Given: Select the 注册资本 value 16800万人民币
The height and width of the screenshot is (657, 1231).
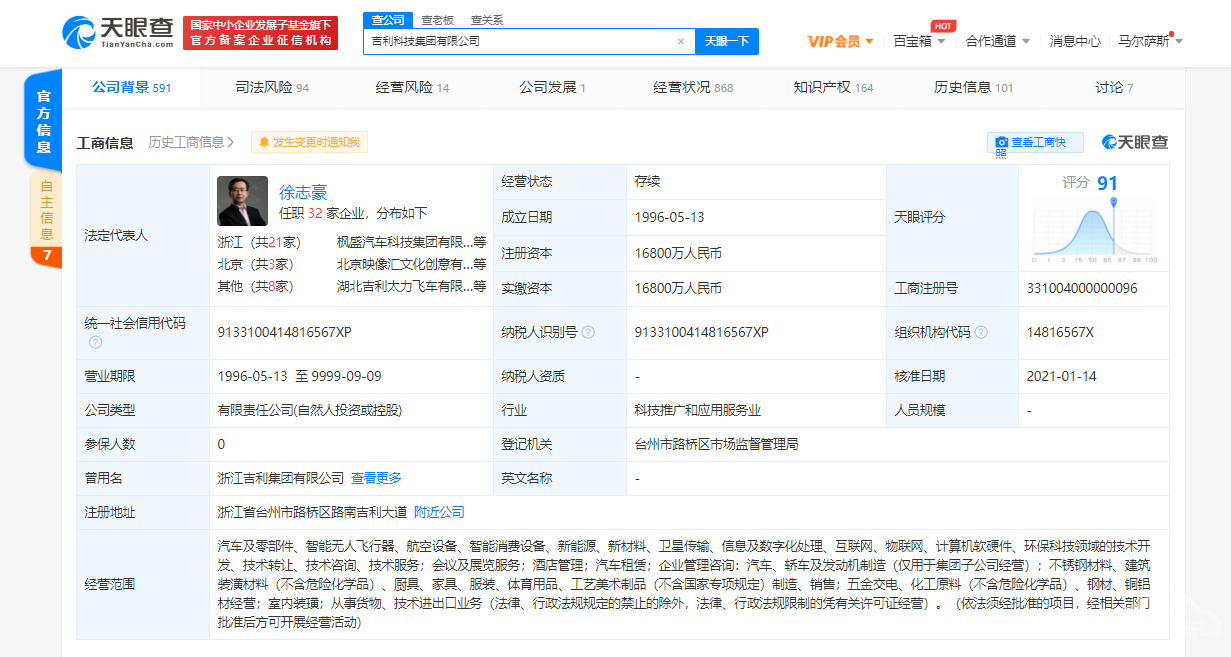Looking at the screenshot, I should 678,253.
